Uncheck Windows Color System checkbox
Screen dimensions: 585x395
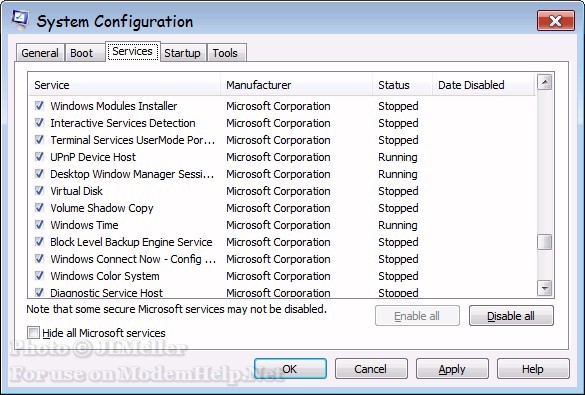click(x=39, y=276)
